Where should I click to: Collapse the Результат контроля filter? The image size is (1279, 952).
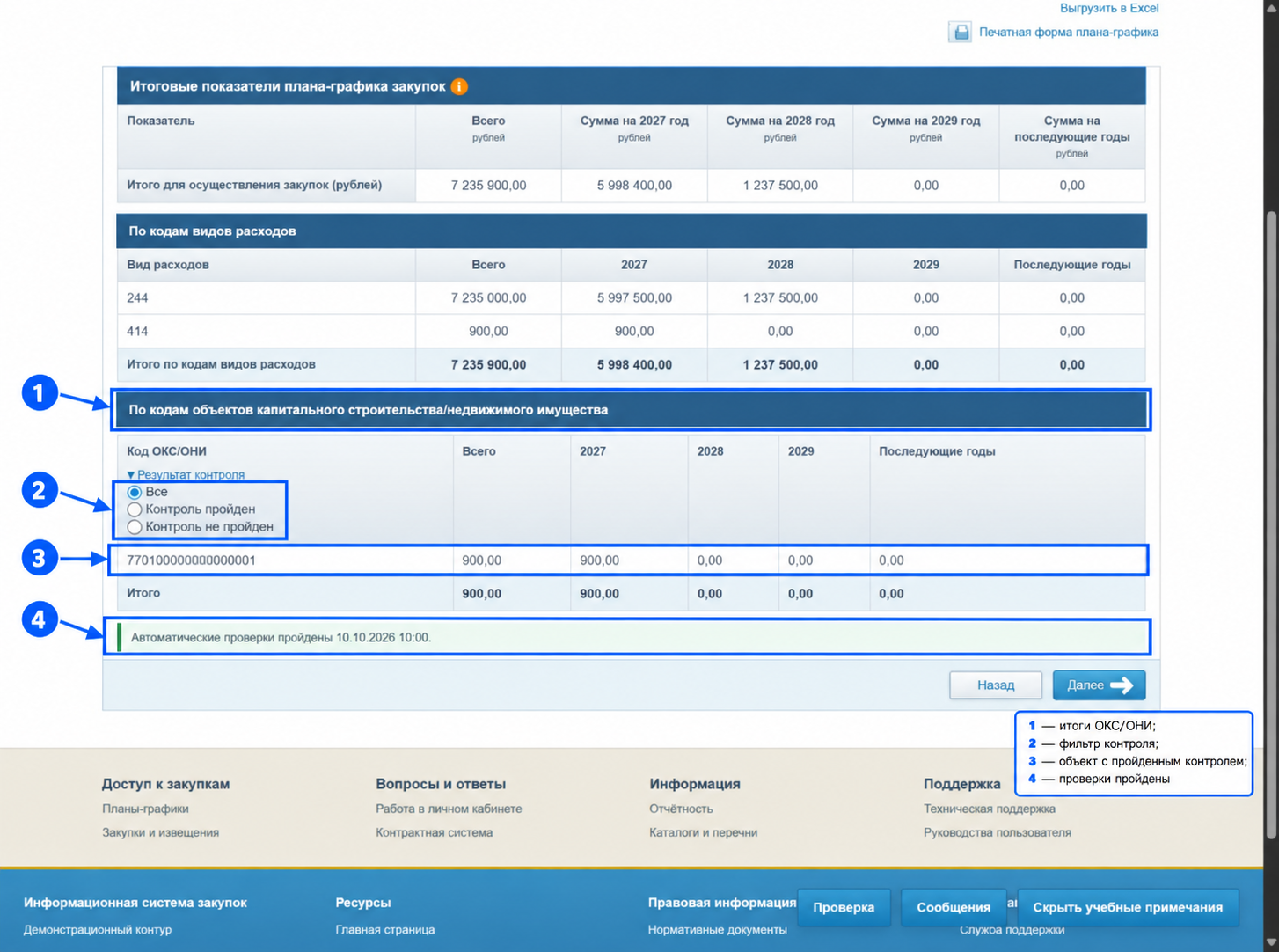click(x=186, y=474)
